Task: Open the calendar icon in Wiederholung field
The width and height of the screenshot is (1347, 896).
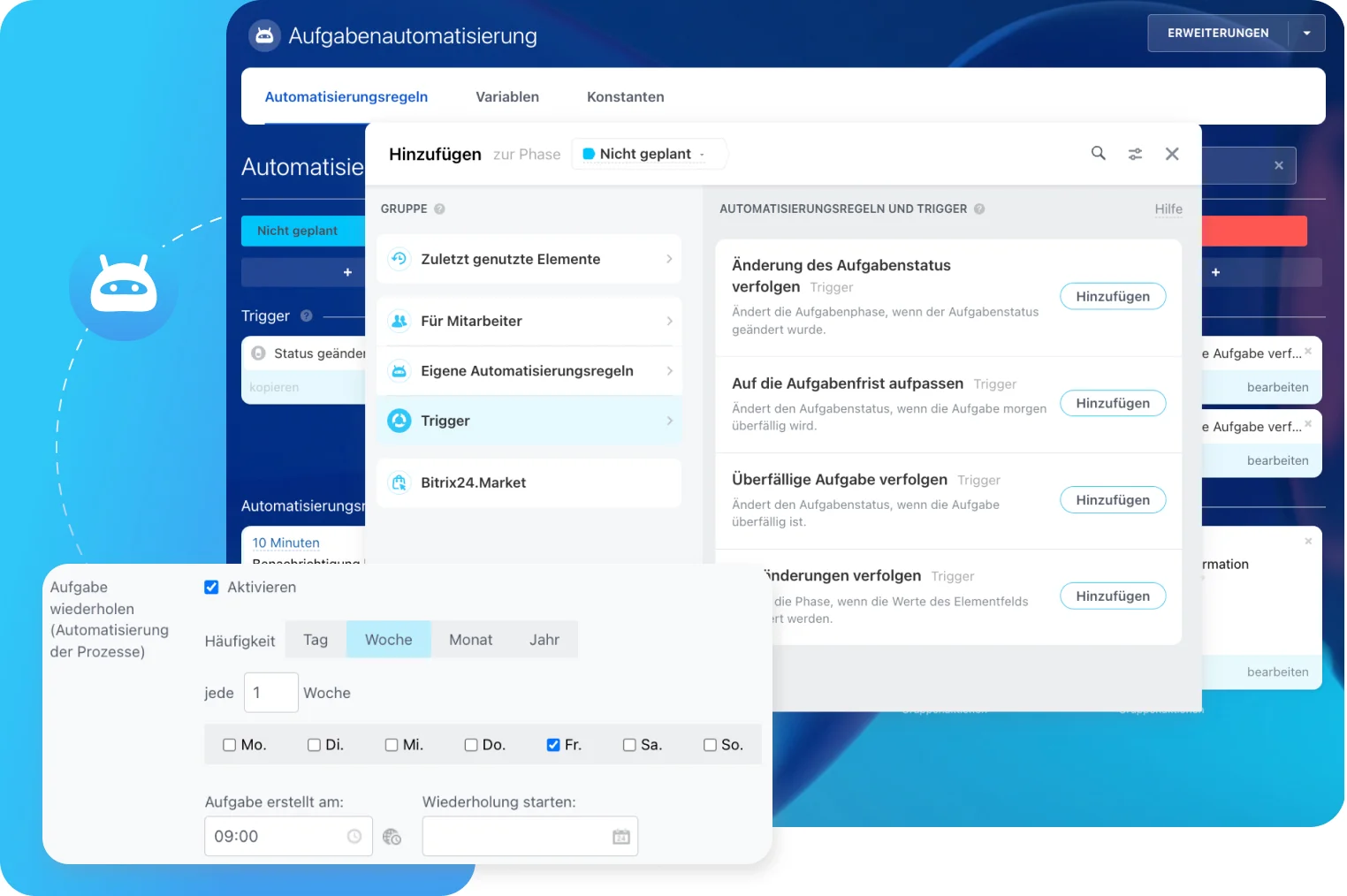Action: (621, 837)
